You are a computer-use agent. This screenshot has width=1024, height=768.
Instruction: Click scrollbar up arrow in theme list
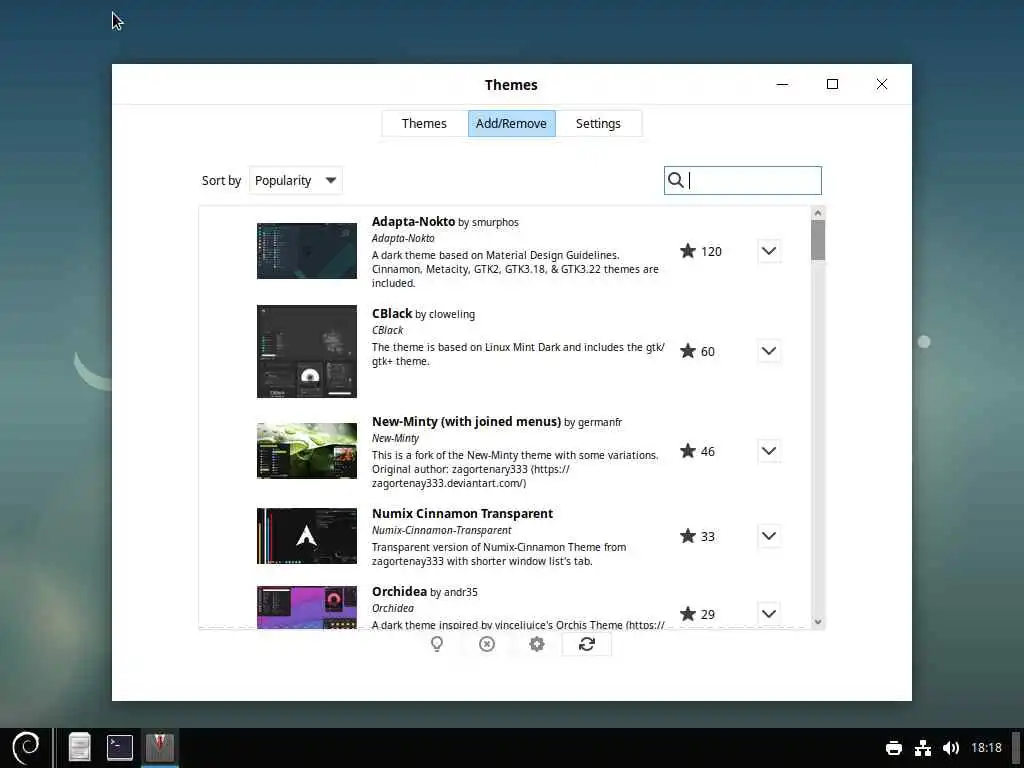[818, 213]
